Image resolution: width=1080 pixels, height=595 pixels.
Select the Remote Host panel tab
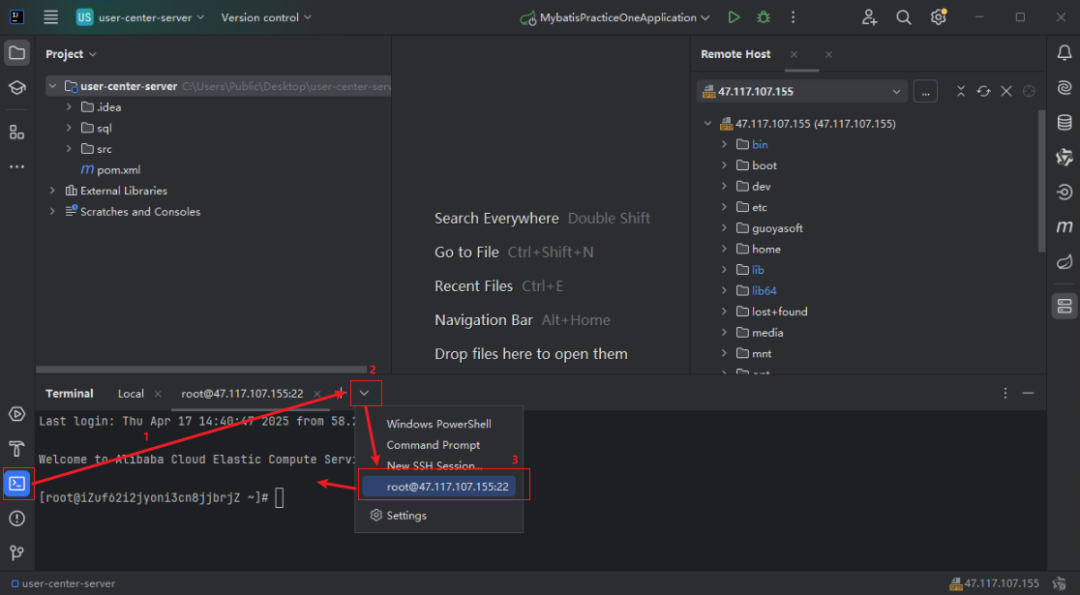click(736, 54)
